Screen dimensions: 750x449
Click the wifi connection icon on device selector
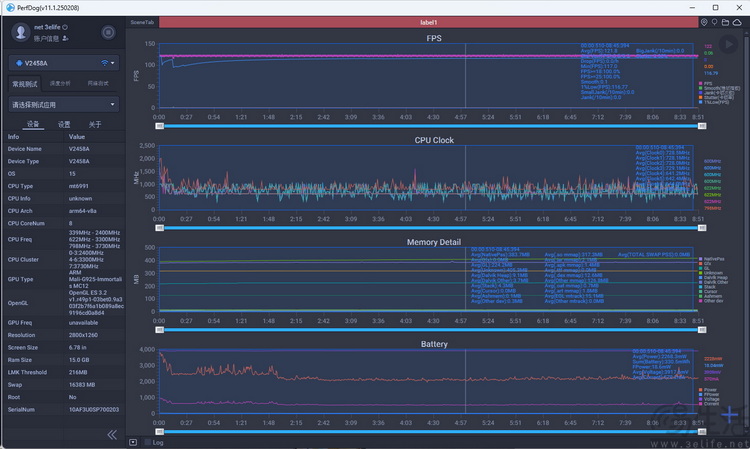(x=104, y=63)
